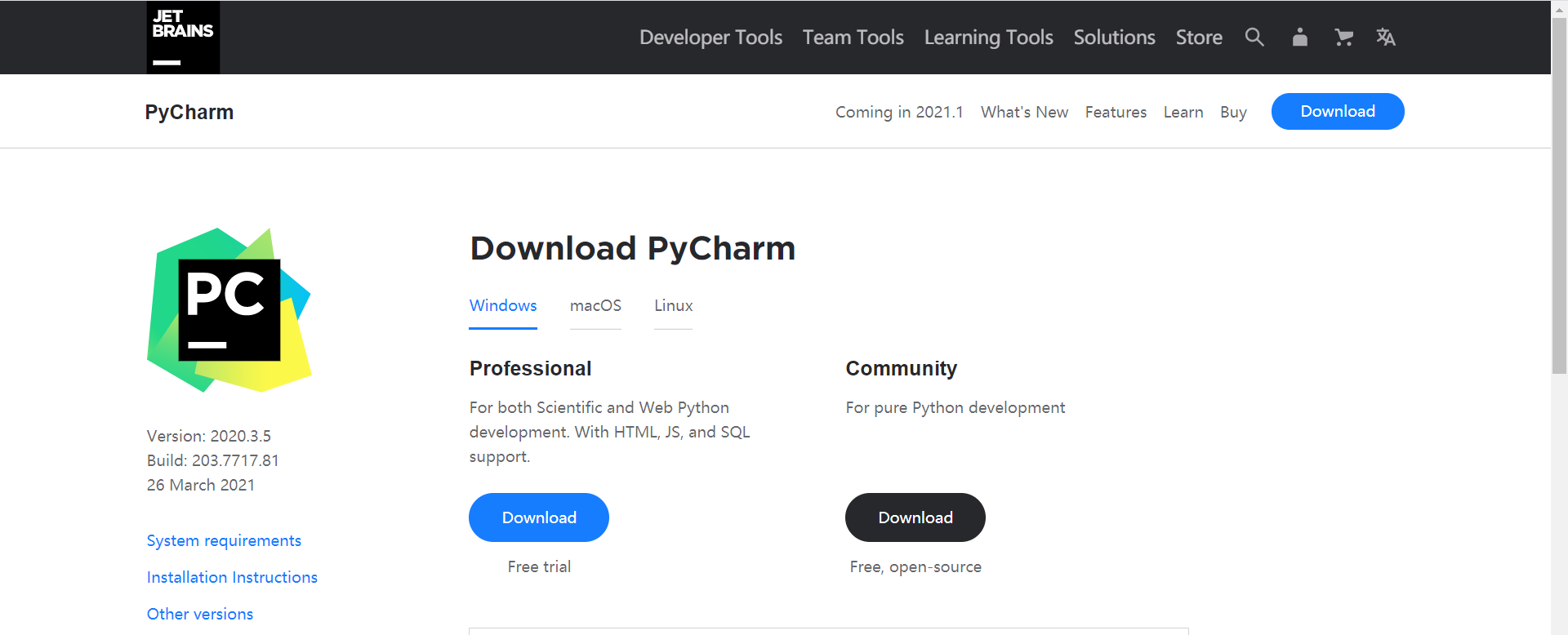Click the blue Download button in header
Screen dimensions: 1568x635
pyautogui.click(x=1338, y=111)
